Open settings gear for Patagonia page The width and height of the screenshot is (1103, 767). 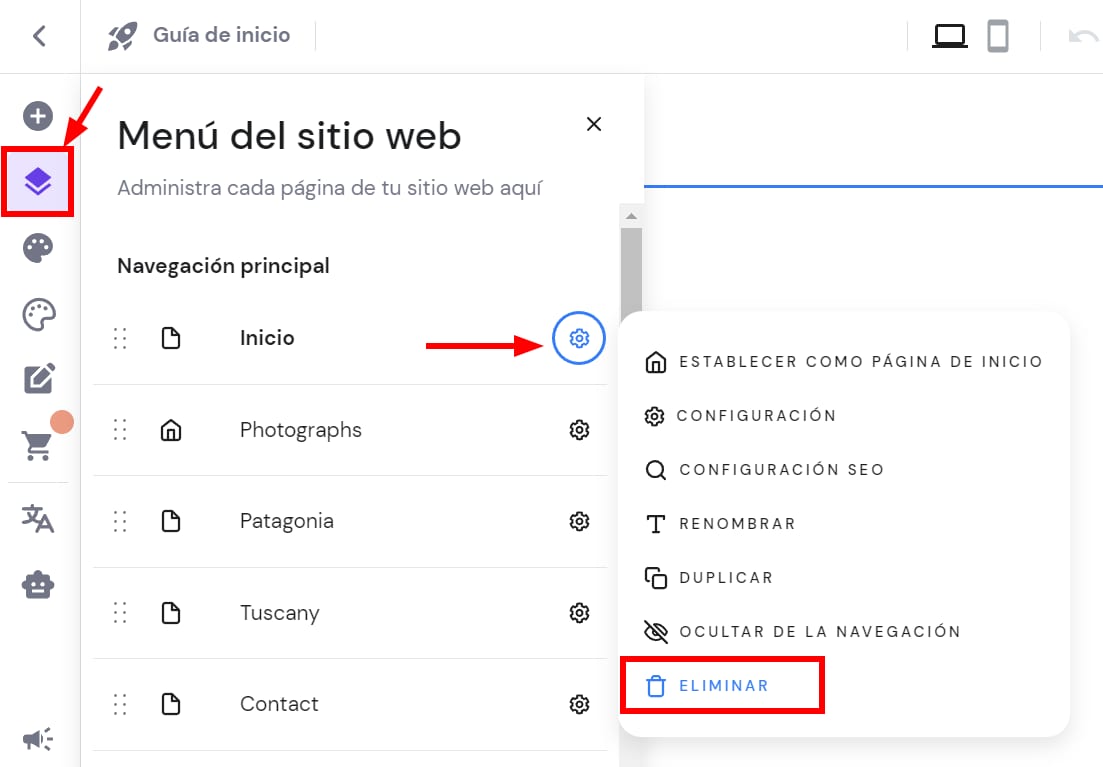click(579, 521)
